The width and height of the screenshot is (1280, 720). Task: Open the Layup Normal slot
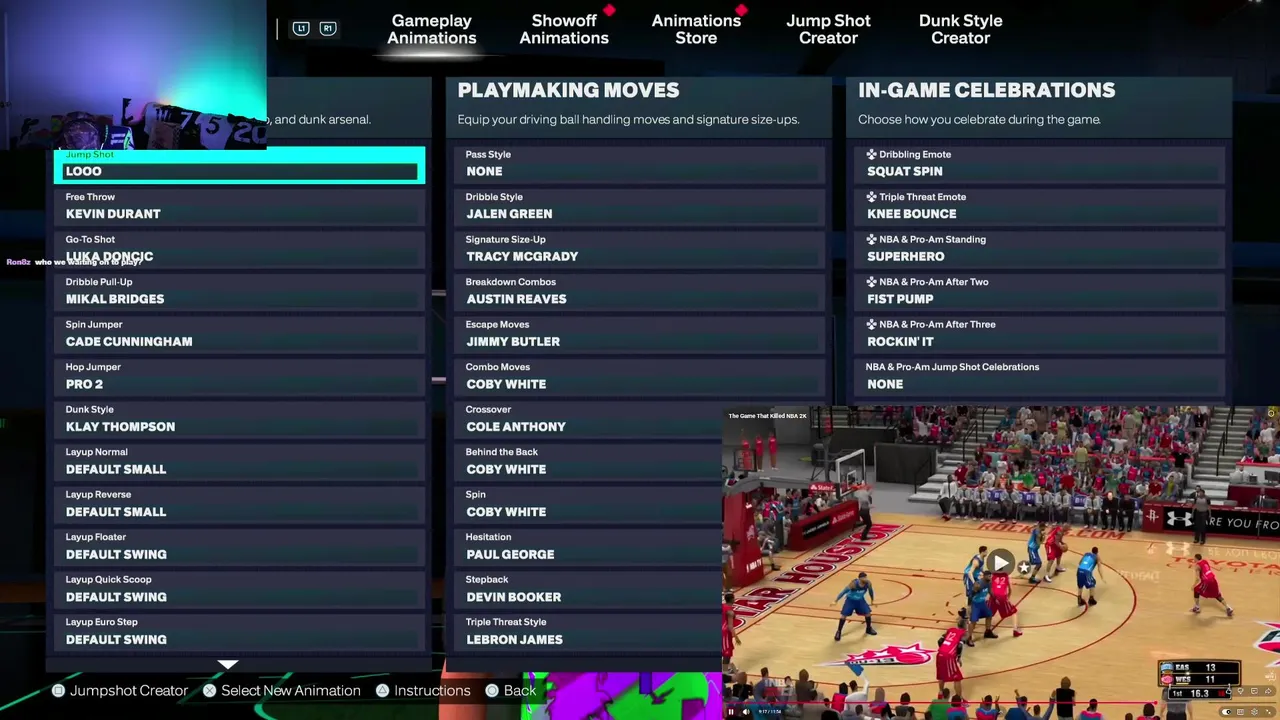(x=240, y=461)
